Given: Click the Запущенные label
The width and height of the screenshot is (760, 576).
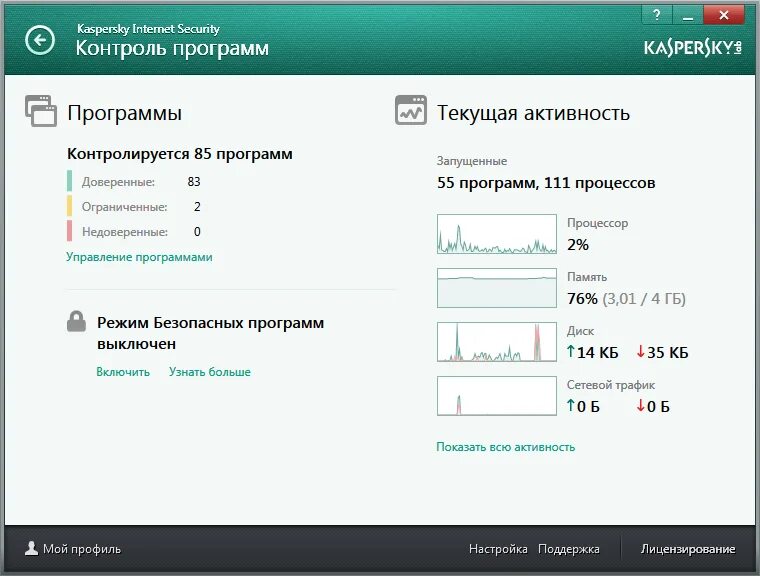Looking at the screenshot, I should 472,161.
